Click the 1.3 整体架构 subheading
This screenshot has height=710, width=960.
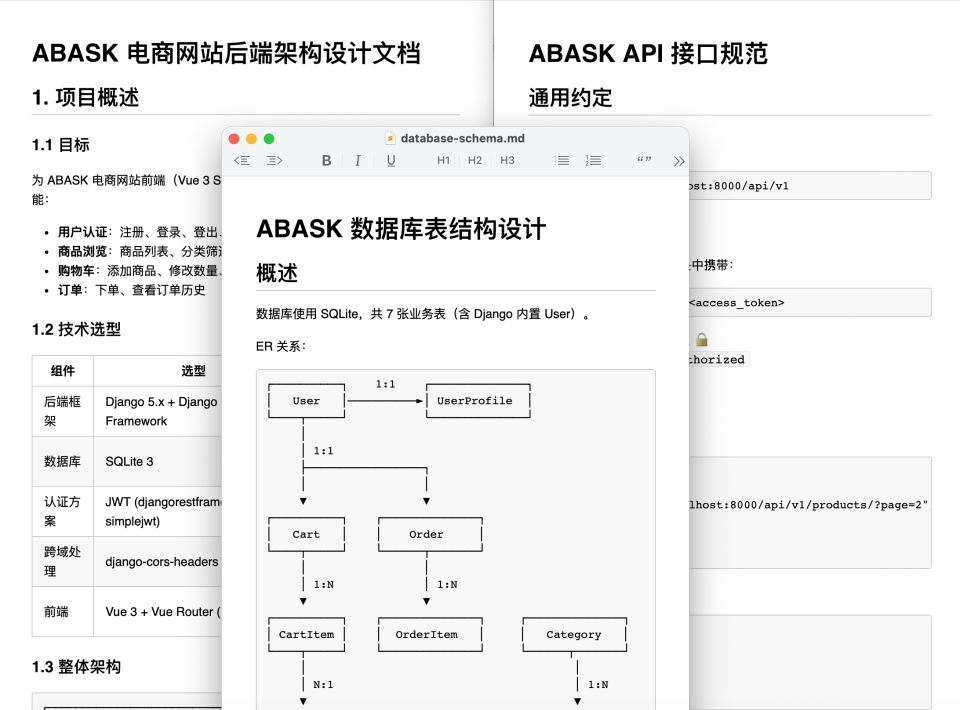point(77,667)
